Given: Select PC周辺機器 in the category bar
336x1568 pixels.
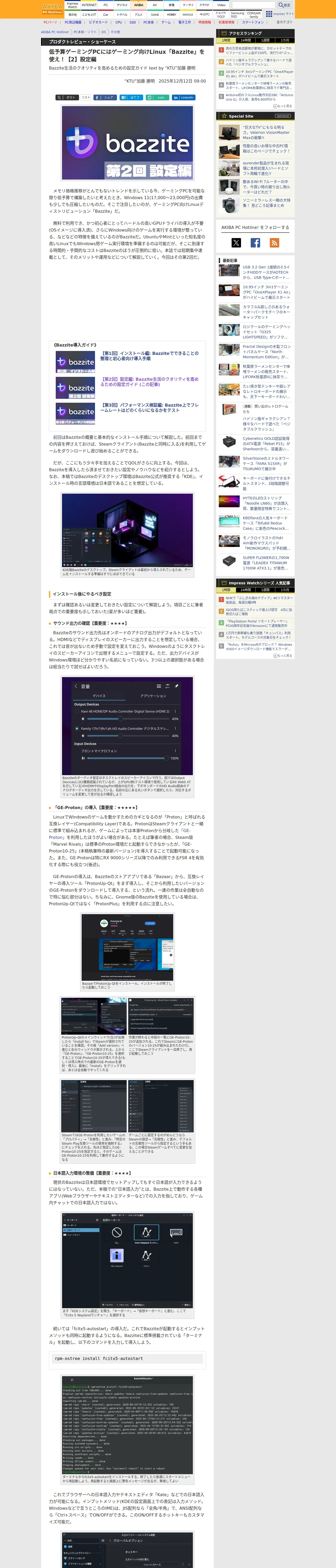Looking at the screenshot, I should pos(73,22).
